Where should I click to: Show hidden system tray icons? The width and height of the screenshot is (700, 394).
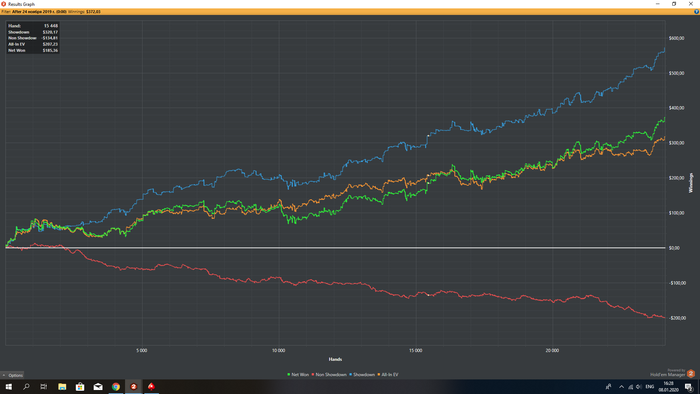coord(621,387)
